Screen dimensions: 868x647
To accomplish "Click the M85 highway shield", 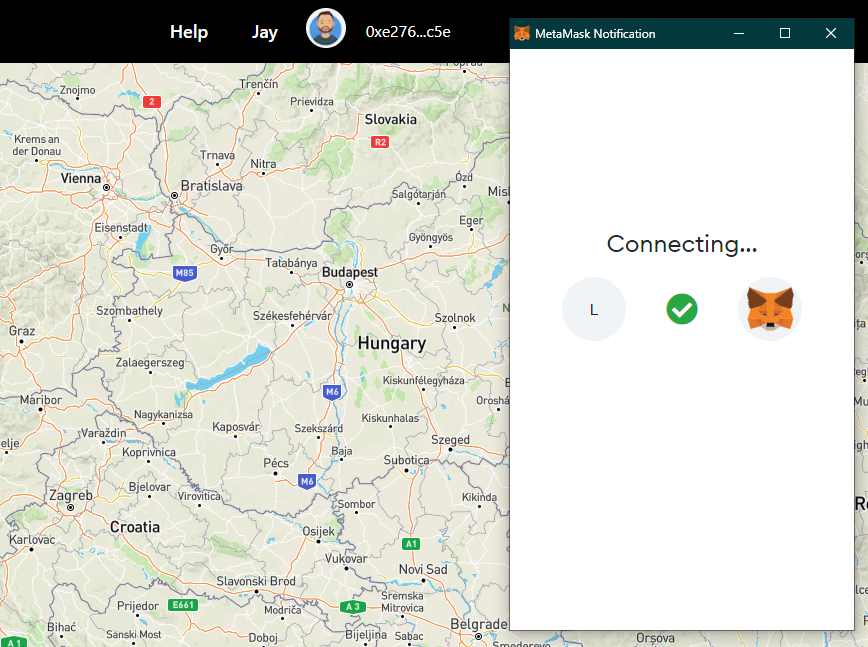I will 184,273.
